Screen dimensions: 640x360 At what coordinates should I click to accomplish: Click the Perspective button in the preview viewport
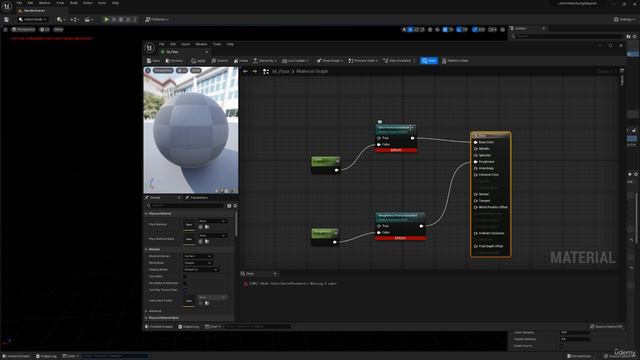point(163,71)
